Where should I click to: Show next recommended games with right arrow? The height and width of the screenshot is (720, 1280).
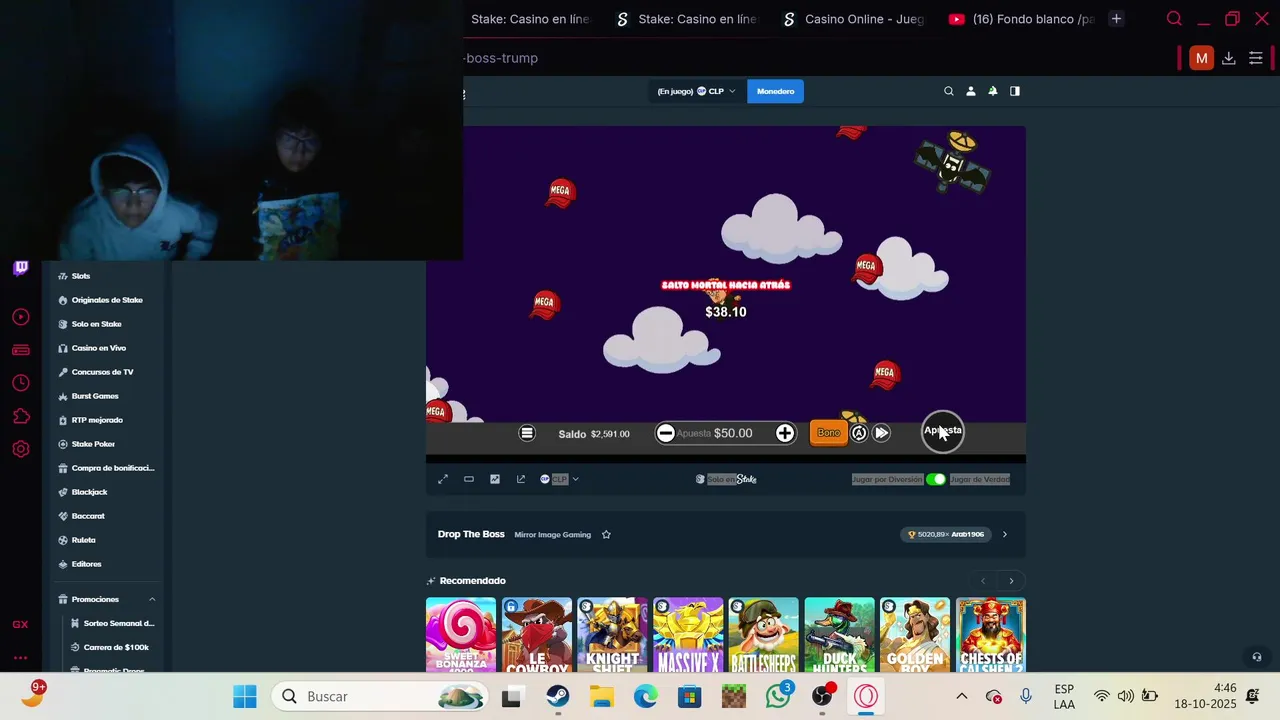pyautogui.click(x=1011, y=581)
